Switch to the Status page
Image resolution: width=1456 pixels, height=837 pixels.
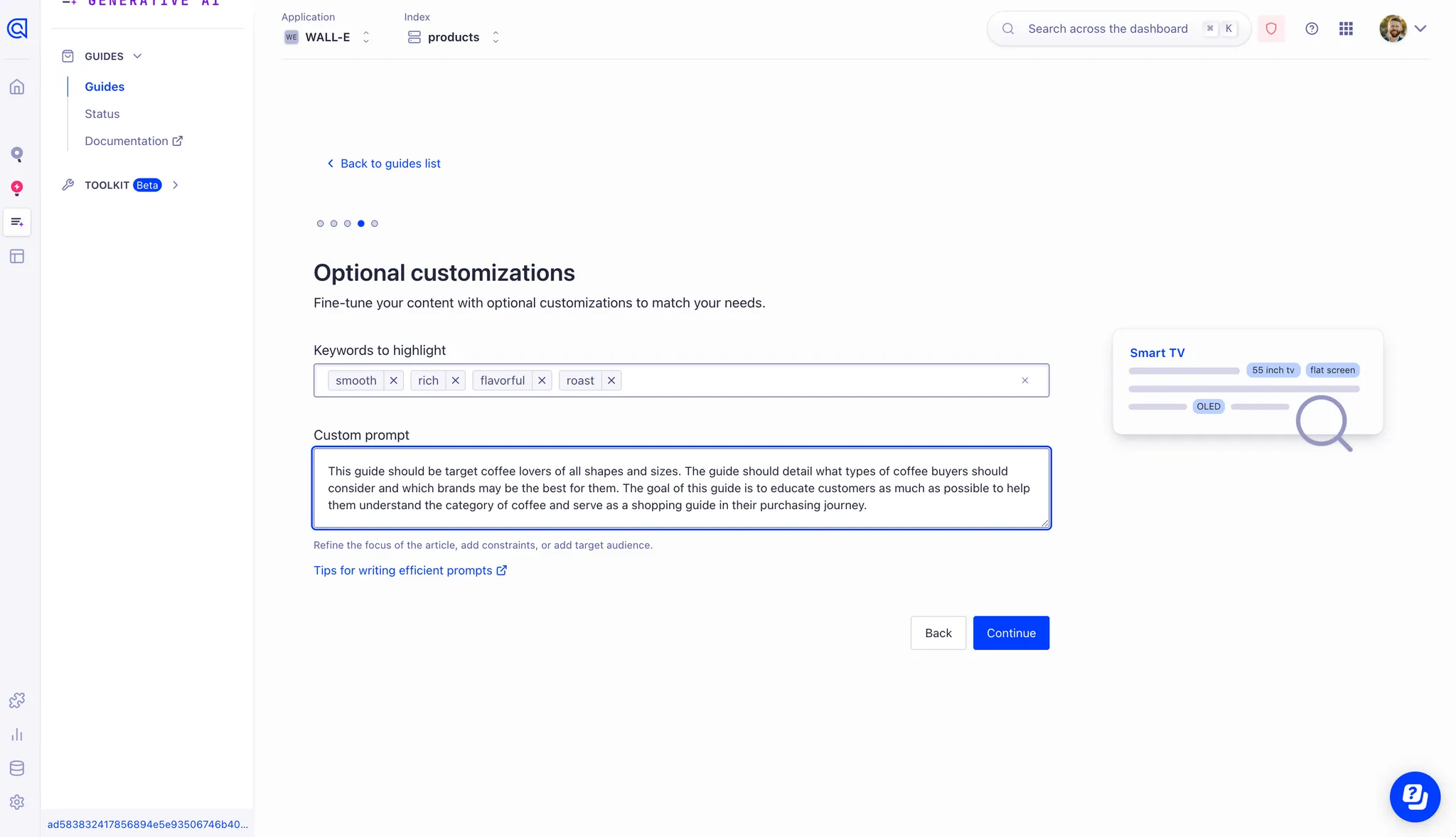pyautogui.click(x=102, y=114)
